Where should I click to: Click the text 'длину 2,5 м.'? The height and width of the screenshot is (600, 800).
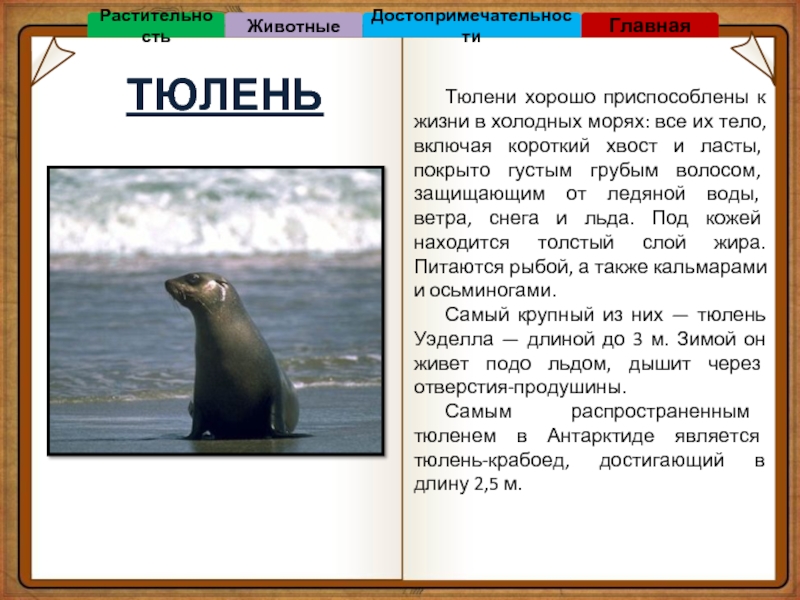467,484
